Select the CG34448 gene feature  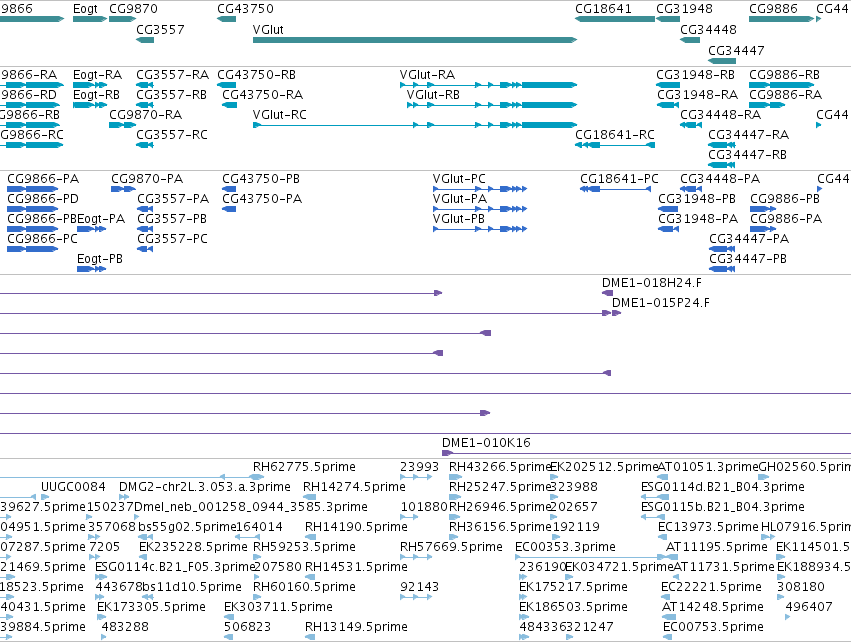point(690,40)
